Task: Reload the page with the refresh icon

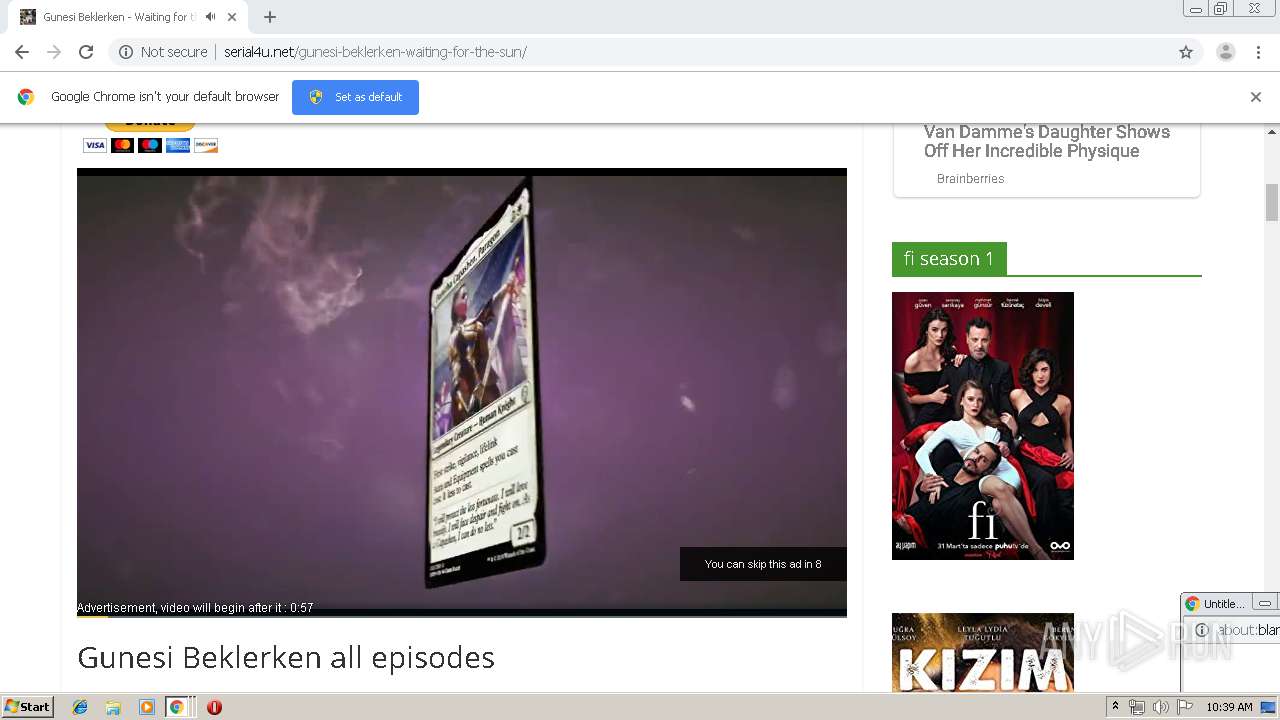Action: [x=86, y=52]
